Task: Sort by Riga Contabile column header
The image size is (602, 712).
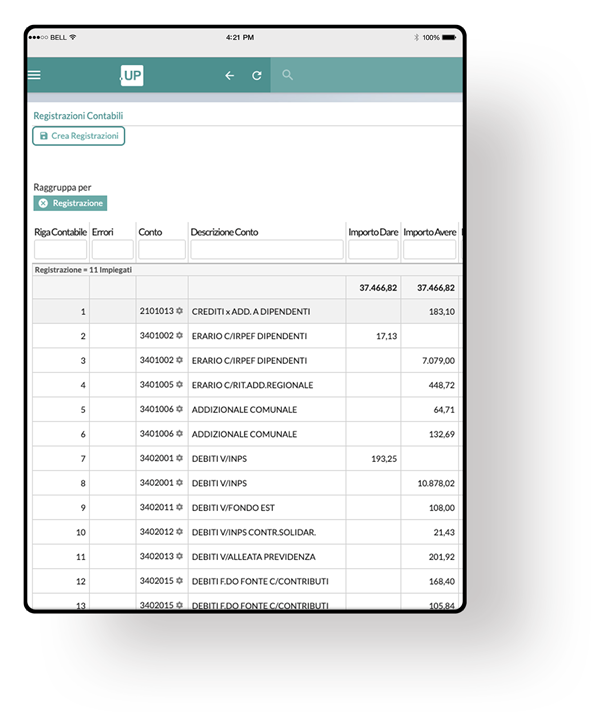Action: coord(60,232)
